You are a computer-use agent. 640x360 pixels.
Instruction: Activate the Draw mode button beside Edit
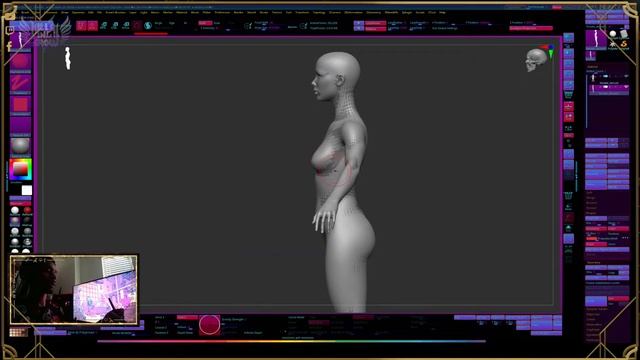93,26
